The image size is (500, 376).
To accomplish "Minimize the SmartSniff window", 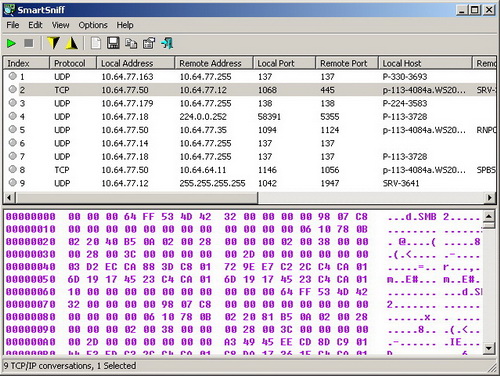I will pyautogui.click(x=462, y=10).
